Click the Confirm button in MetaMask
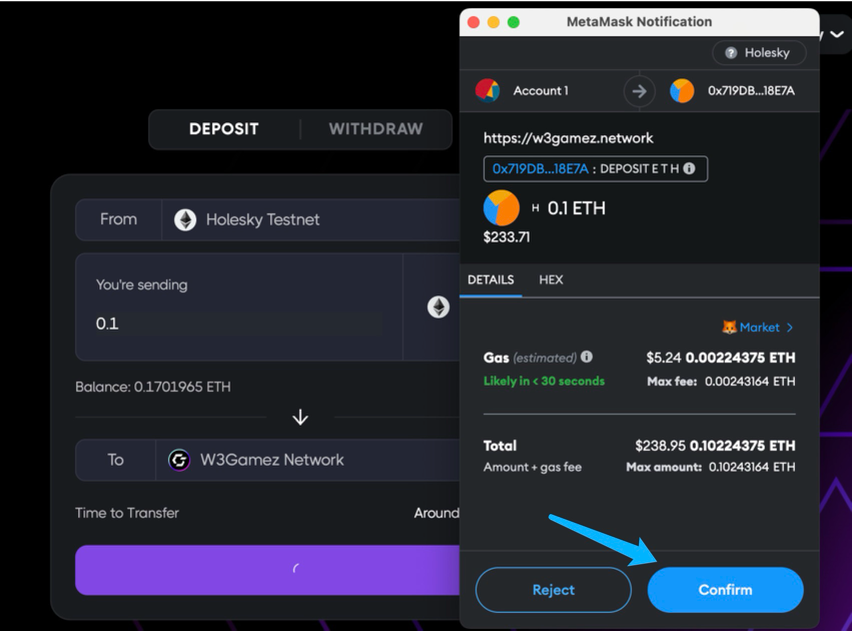 [725, 590]
